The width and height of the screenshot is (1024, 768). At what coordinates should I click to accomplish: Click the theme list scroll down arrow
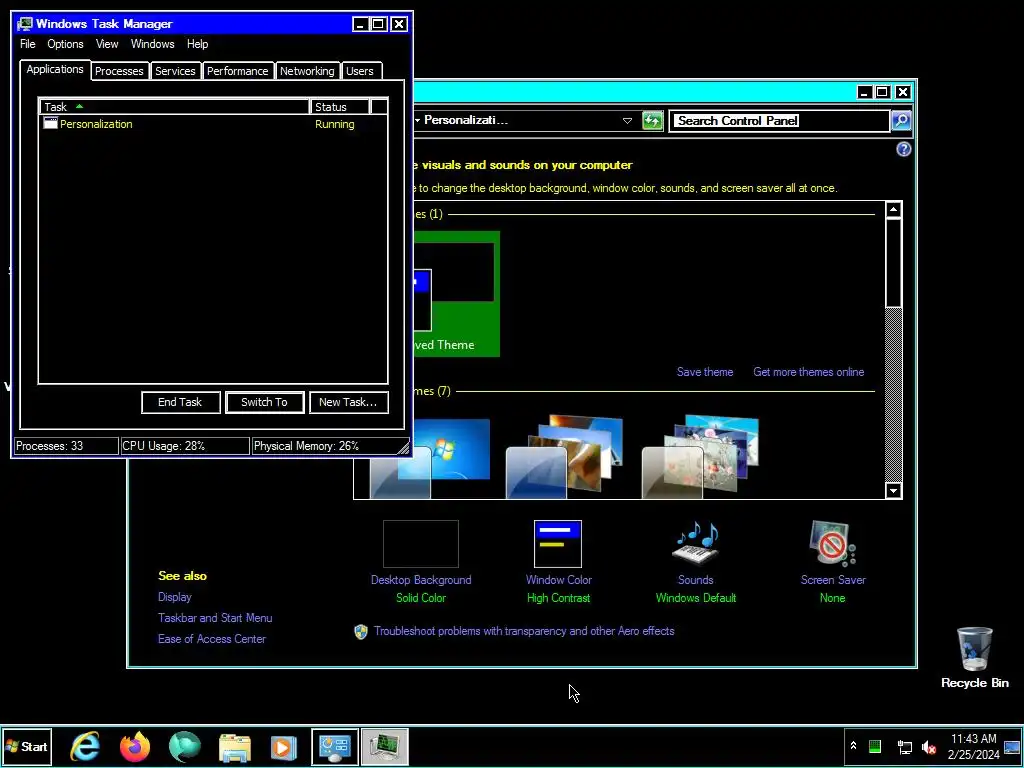pos(893,490)
